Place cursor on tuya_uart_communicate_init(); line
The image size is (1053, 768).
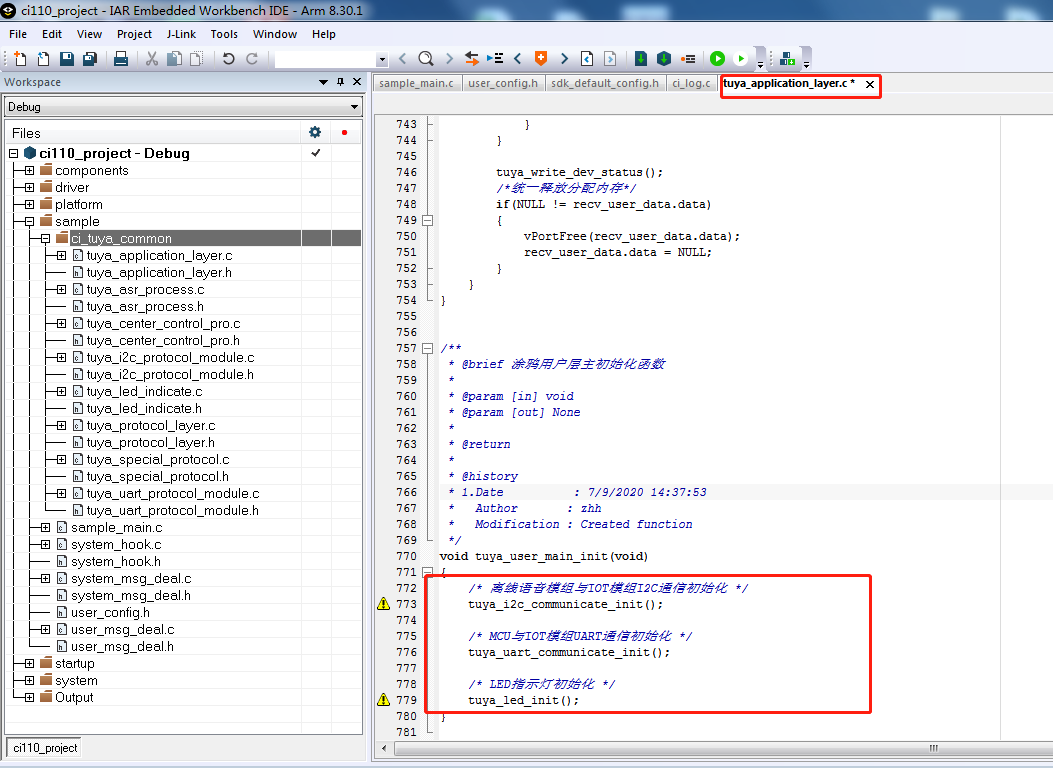(x=569, y=653)
